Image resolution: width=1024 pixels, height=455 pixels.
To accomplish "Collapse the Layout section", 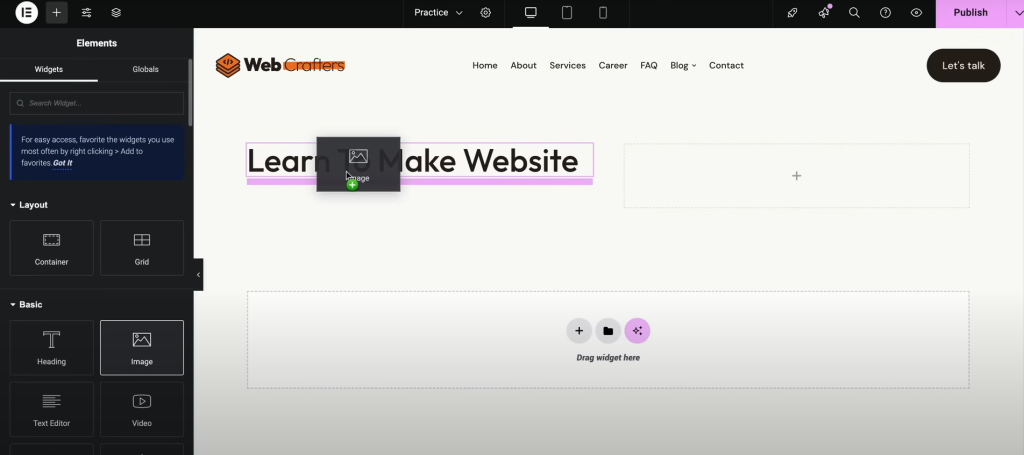I will (x=29, y=205).
